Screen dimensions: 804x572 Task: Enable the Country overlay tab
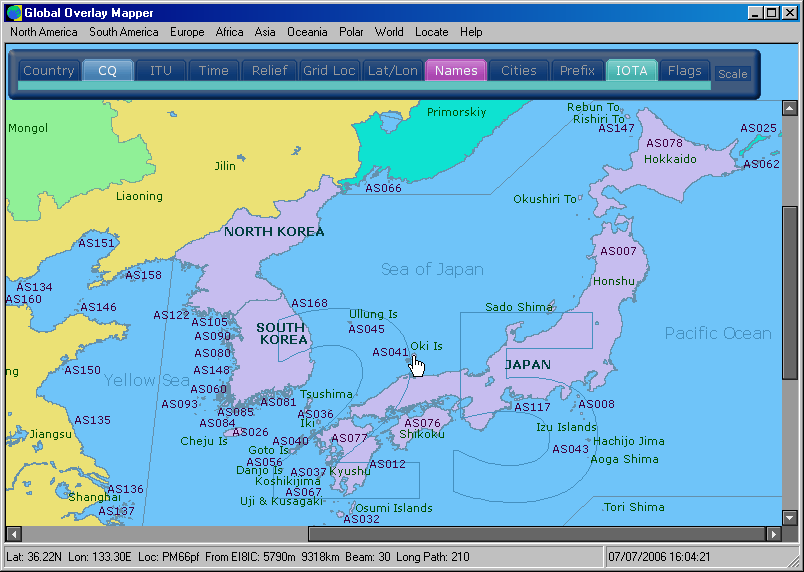[49, 71]
